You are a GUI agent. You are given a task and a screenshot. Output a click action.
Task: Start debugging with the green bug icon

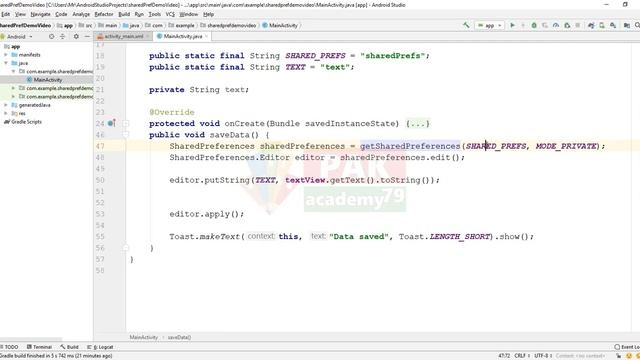point(534,25)
